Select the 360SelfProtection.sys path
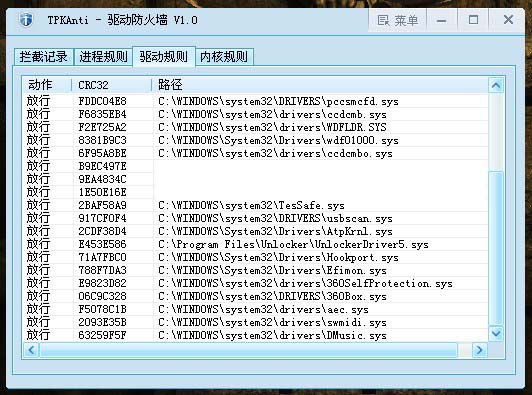The width and height of the screenshot is (532, 395). point(305,283)
